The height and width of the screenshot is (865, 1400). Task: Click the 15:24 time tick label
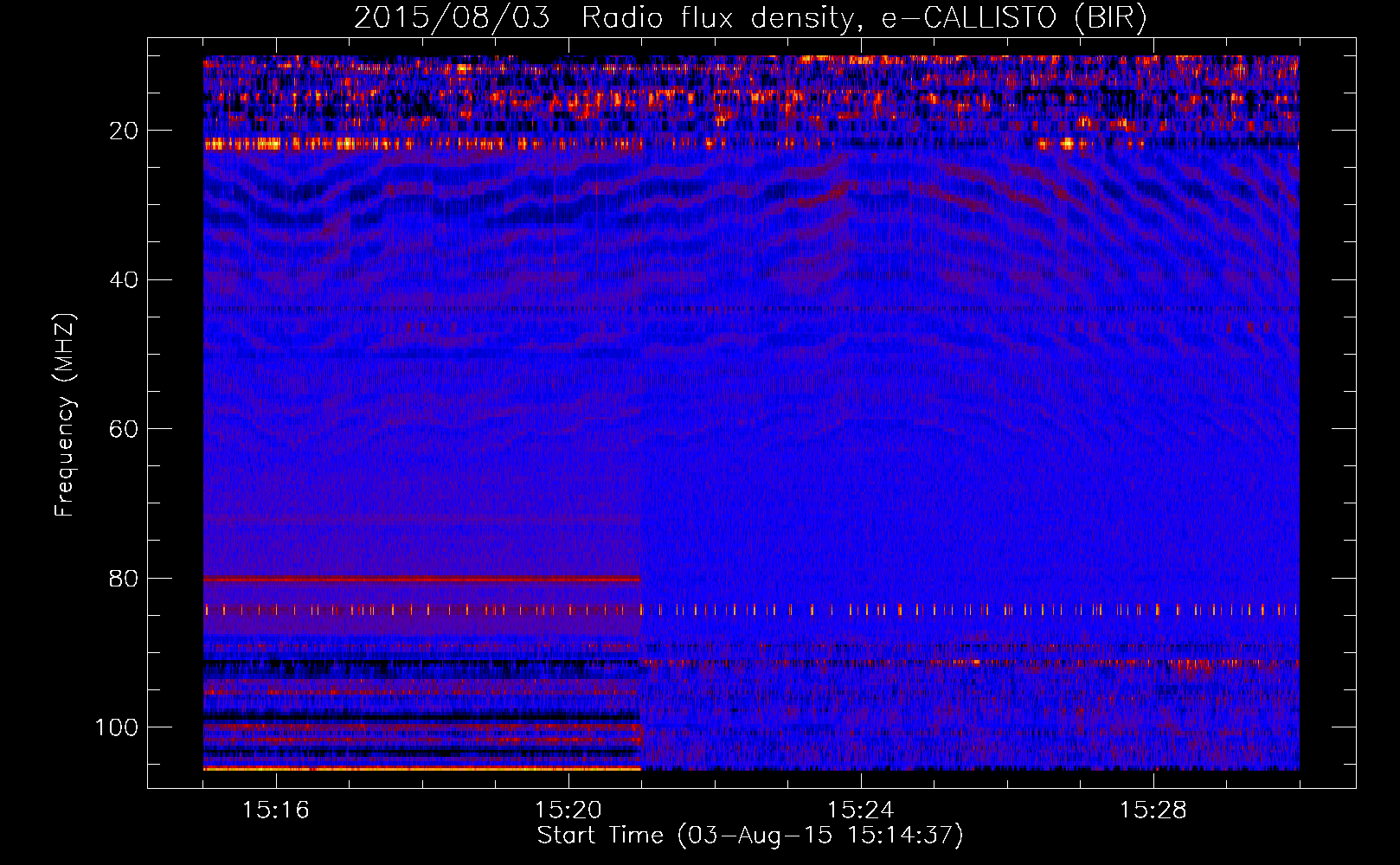(861, 811)
